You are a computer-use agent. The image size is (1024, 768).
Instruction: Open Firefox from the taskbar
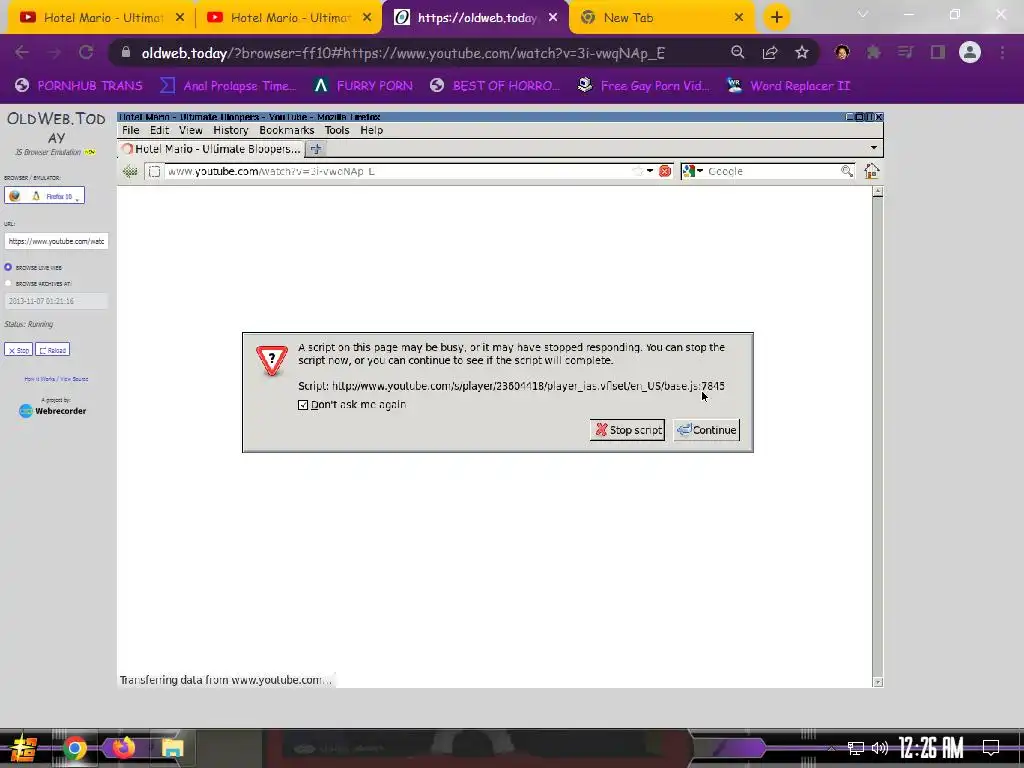click(x=123, y=747)
